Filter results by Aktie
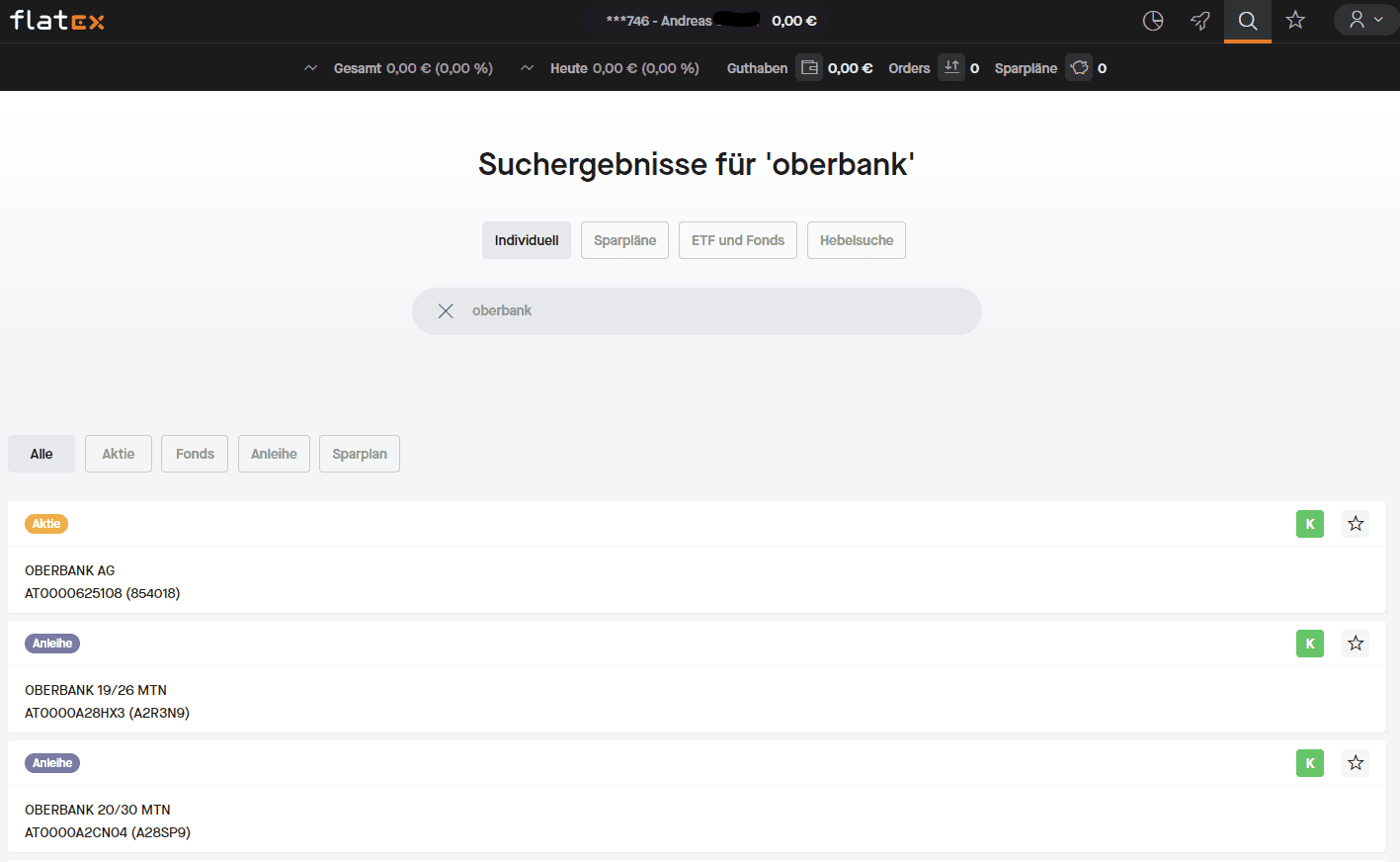This screenshot has width=1400, height=862. point(119,454)
